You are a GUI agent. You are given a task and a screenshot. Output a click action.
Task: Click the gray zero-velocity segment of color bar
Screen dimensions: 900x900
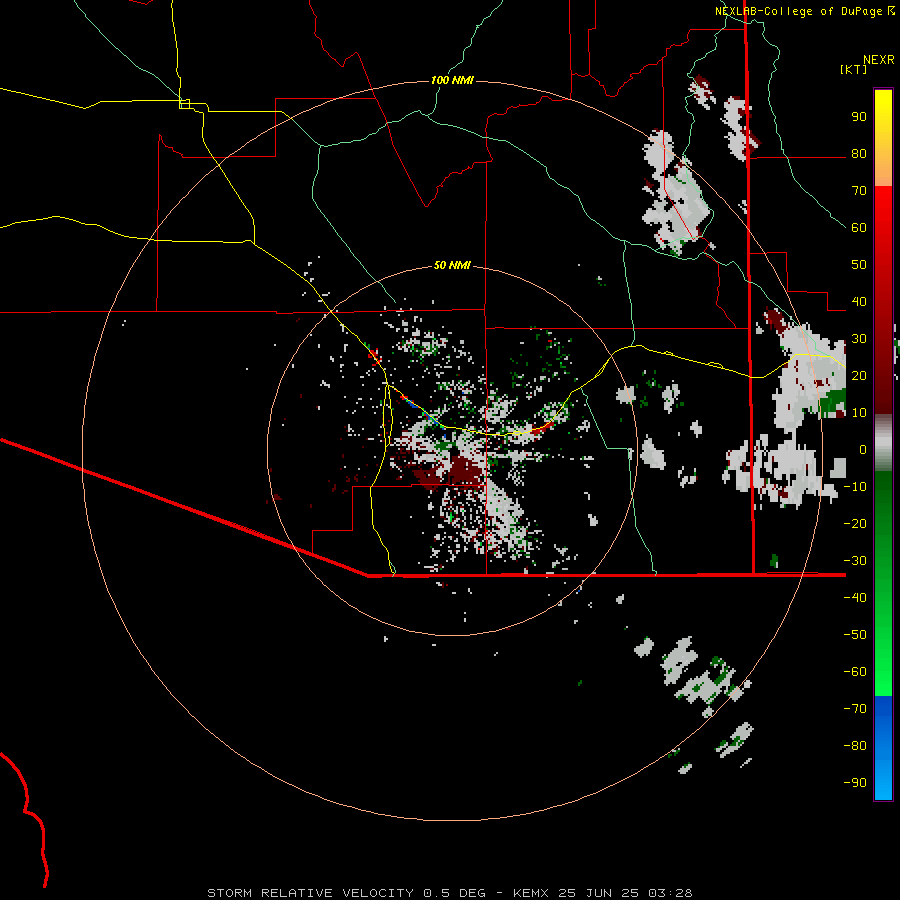883,442
